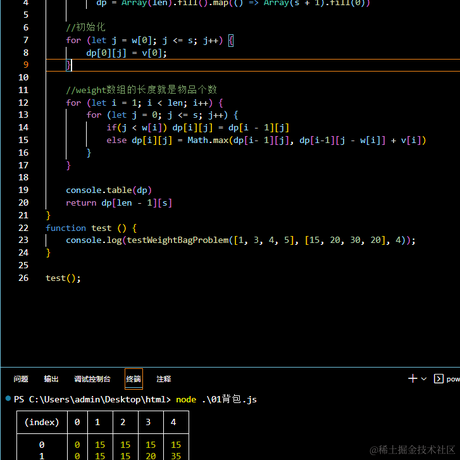Viewport: 460px width, 460px height.
Task: Click value 35 in terminal table row 1
Action: coord(176,456)
